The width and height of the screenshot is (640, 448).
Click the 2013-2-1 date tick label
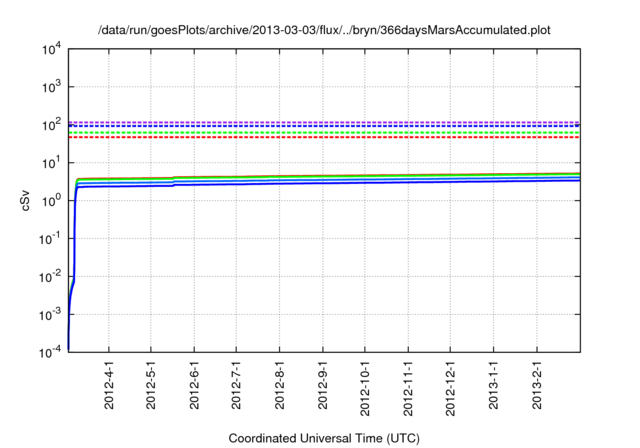(x=537, y=385)
